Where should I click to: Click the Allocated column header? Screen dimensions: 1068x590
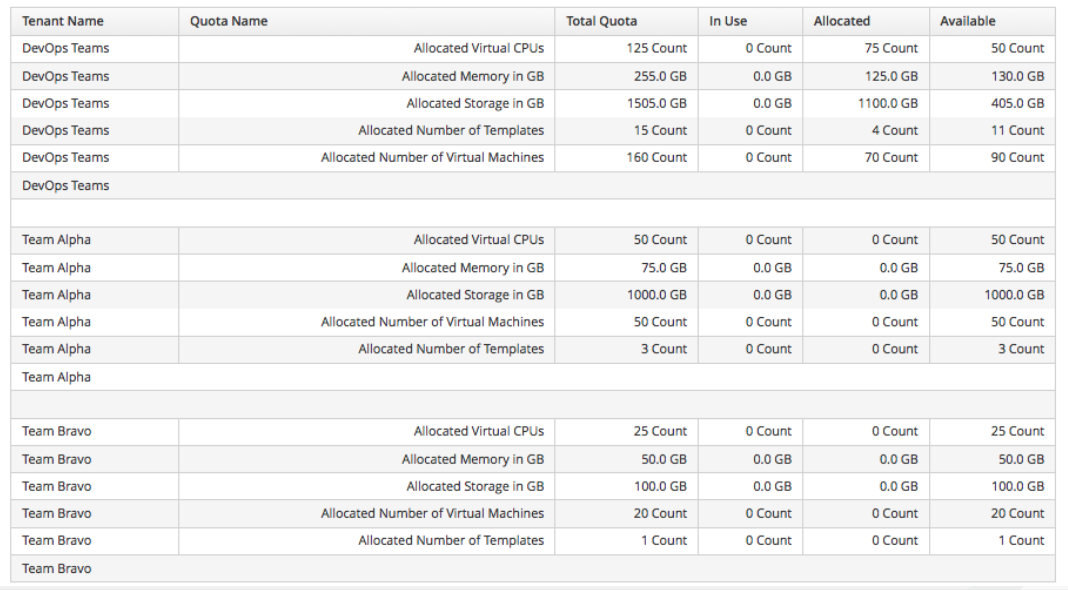842,21
